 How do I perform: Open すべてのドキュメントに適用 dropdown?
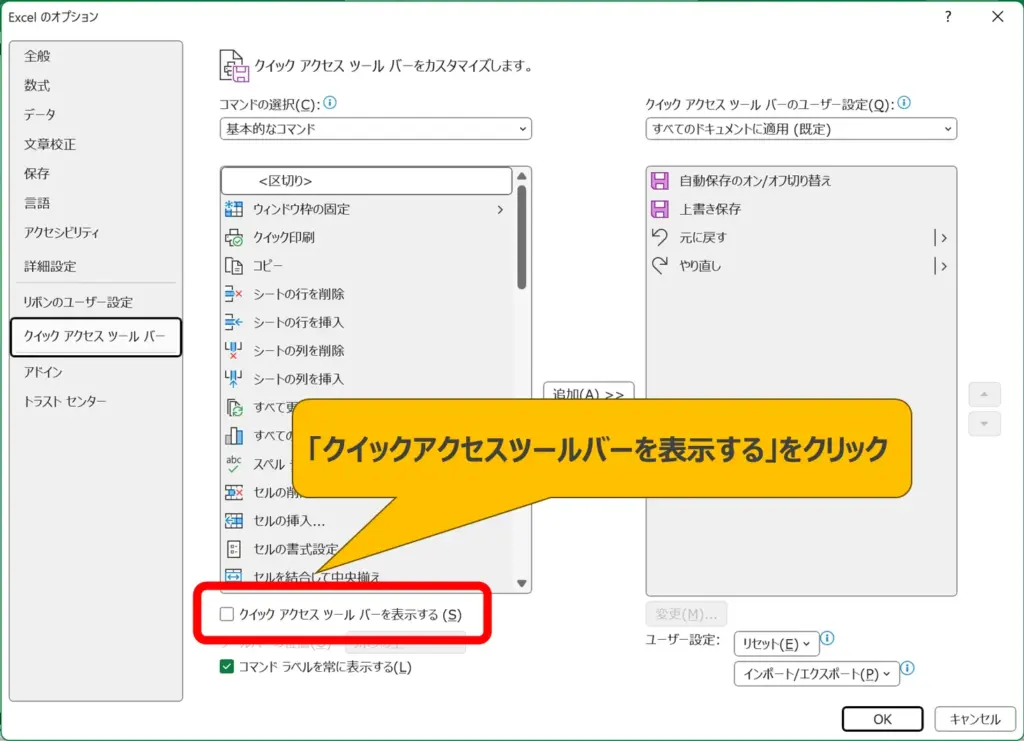(800, 129)
